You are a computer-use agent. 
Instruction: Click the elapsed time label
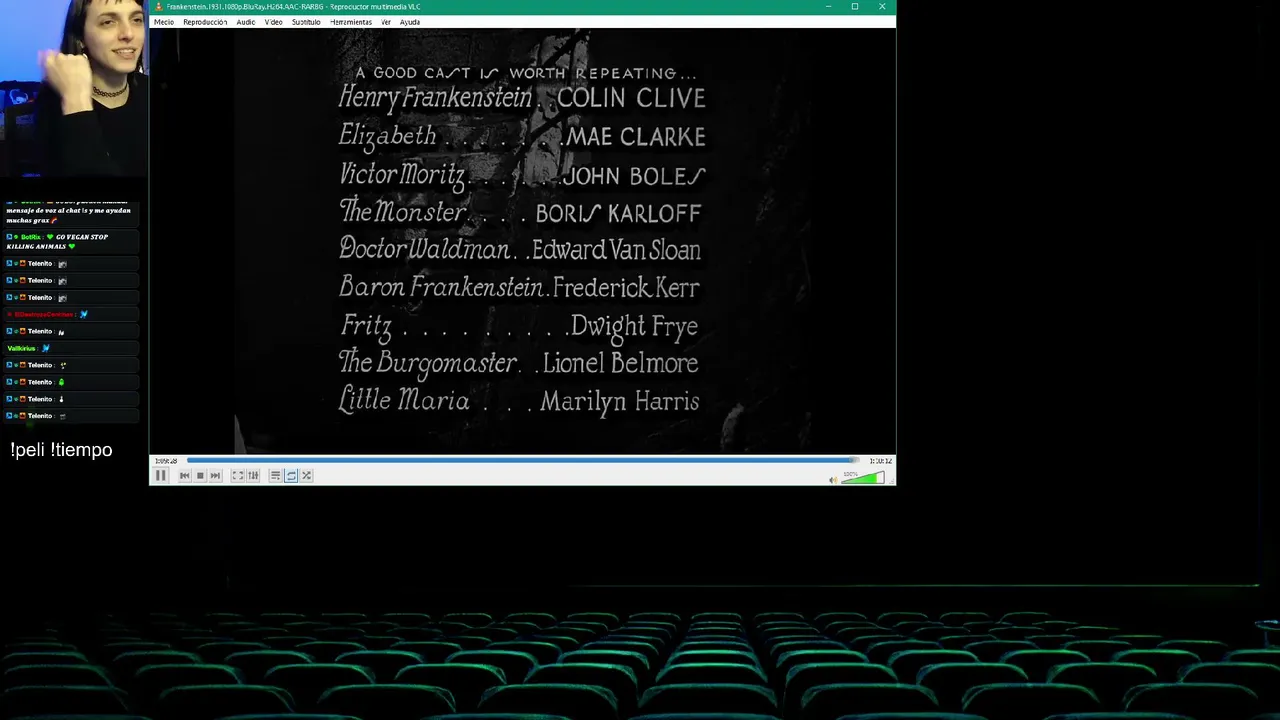(x=167, y=461)
